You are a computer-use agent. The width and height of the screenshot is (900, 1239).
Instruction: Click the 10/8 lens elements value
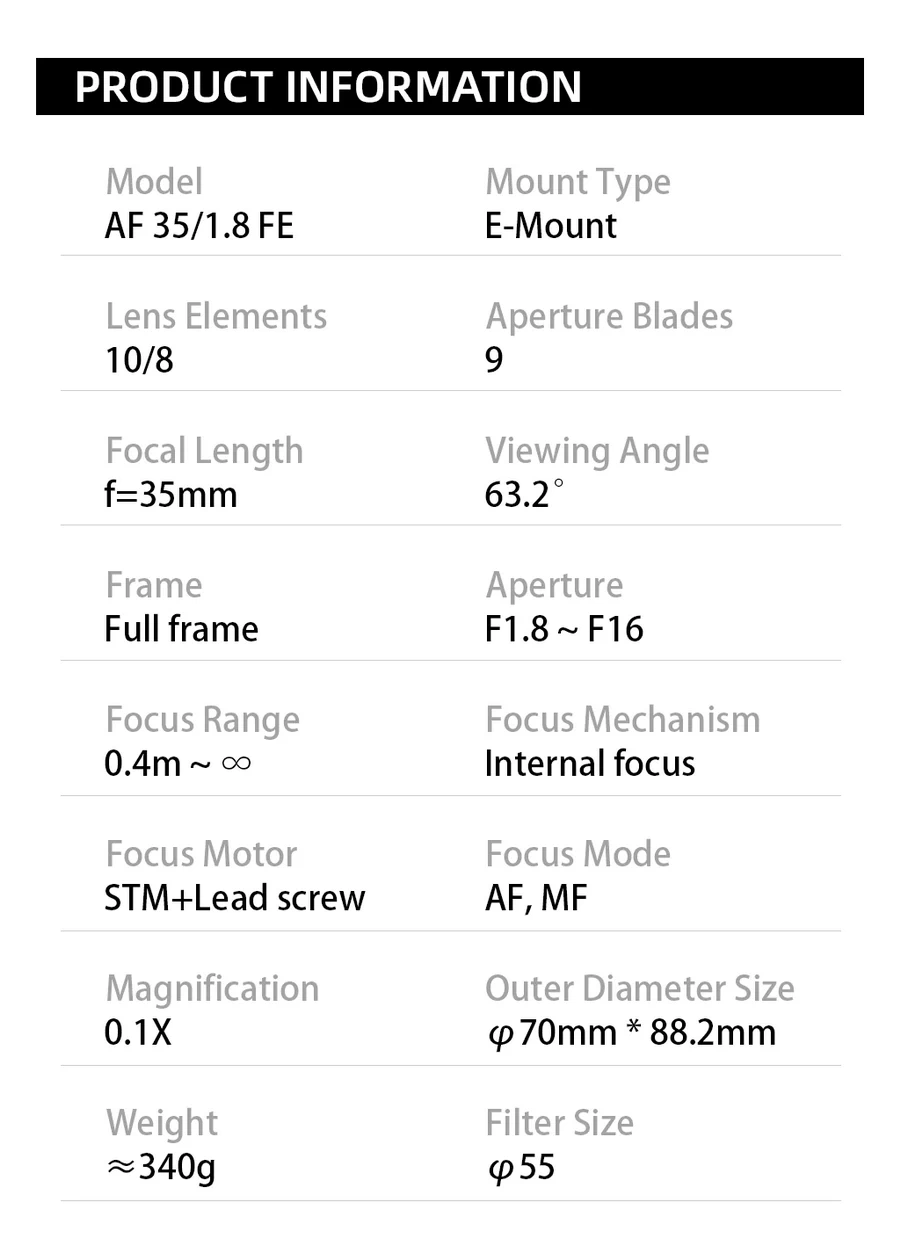(139, 360)
